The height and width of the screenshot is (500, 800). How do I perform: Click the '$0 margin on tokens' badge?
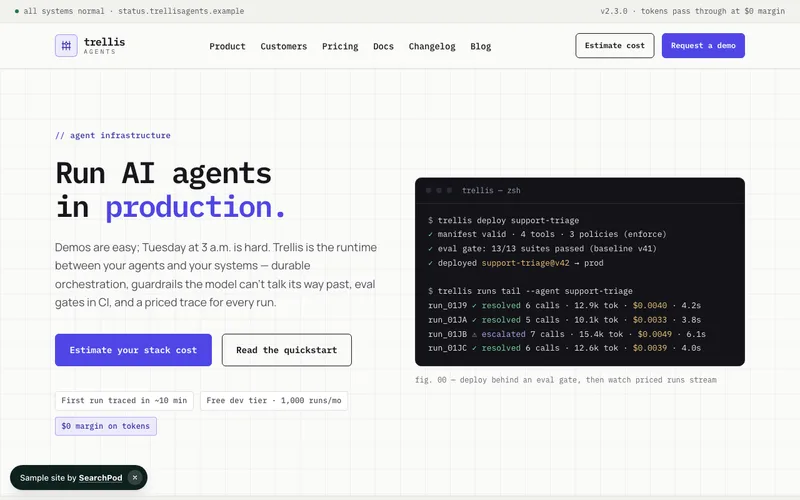click(x=106, y=426)
